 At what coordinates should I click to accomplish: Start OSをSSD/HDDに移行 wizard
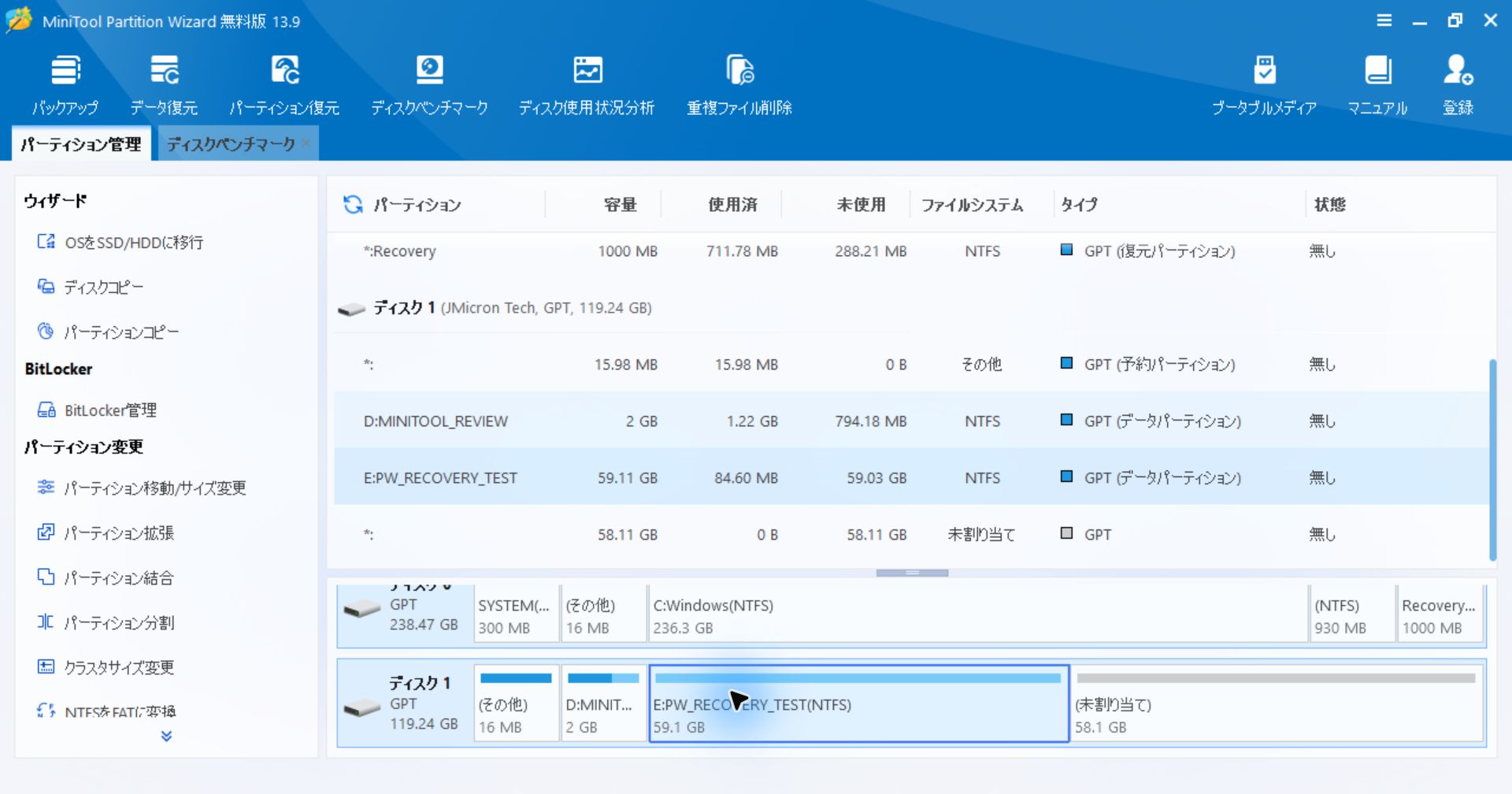coord(120,242)
